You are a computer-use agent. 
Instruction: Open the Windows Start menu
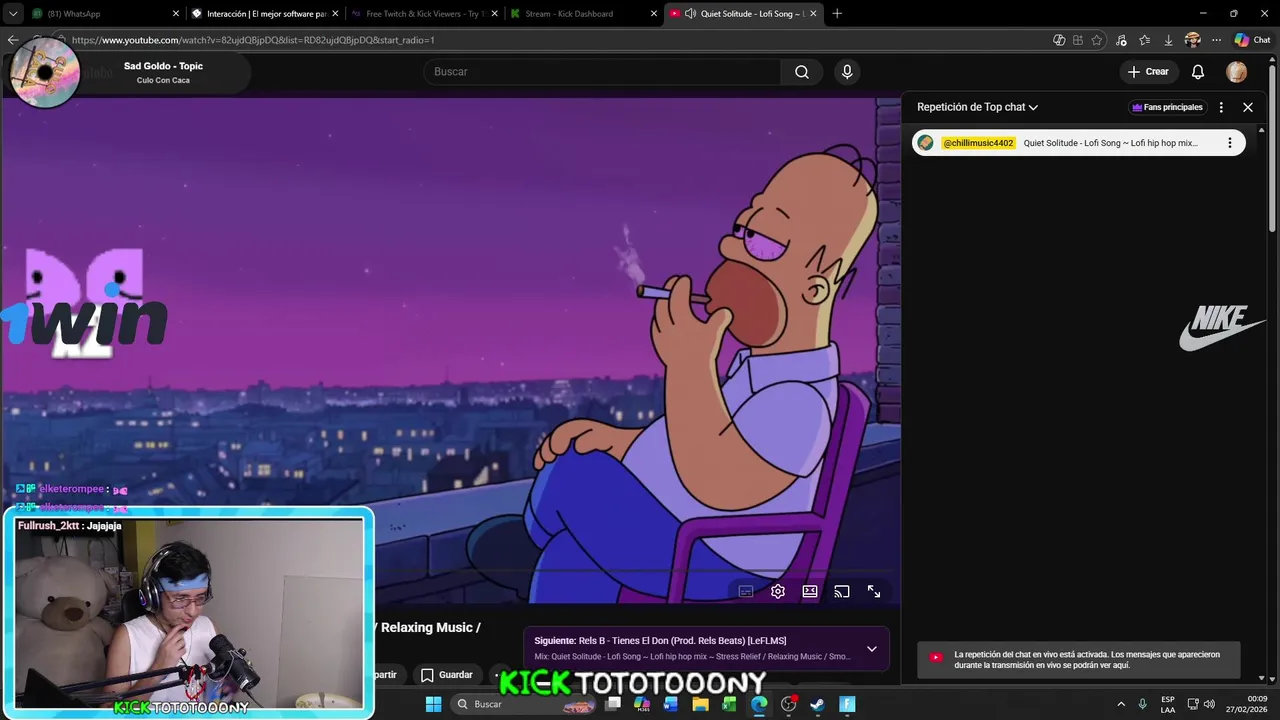433,704
